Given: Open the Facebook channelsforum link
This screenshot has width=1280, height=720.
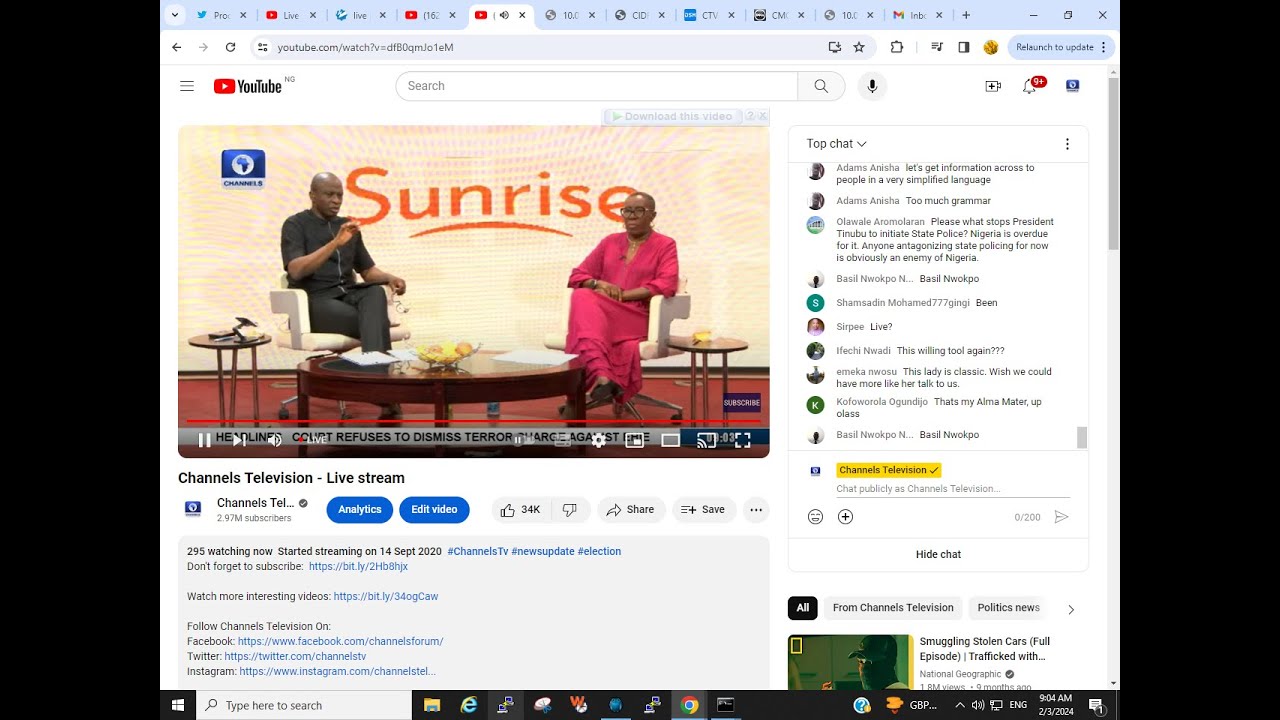Looking at the screenshot, I should coord(340,642).
